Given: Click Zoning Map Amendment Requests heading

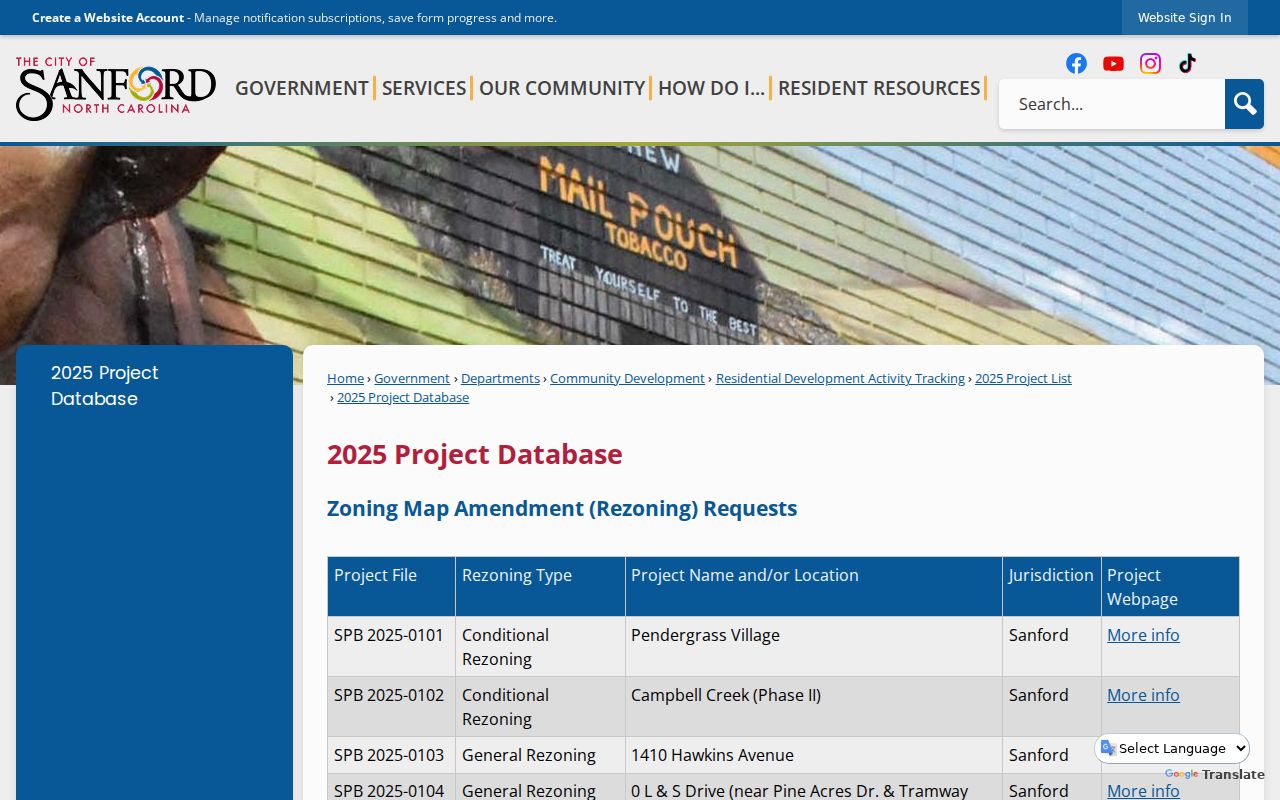Looking at the screenshot, I should 562,508.
